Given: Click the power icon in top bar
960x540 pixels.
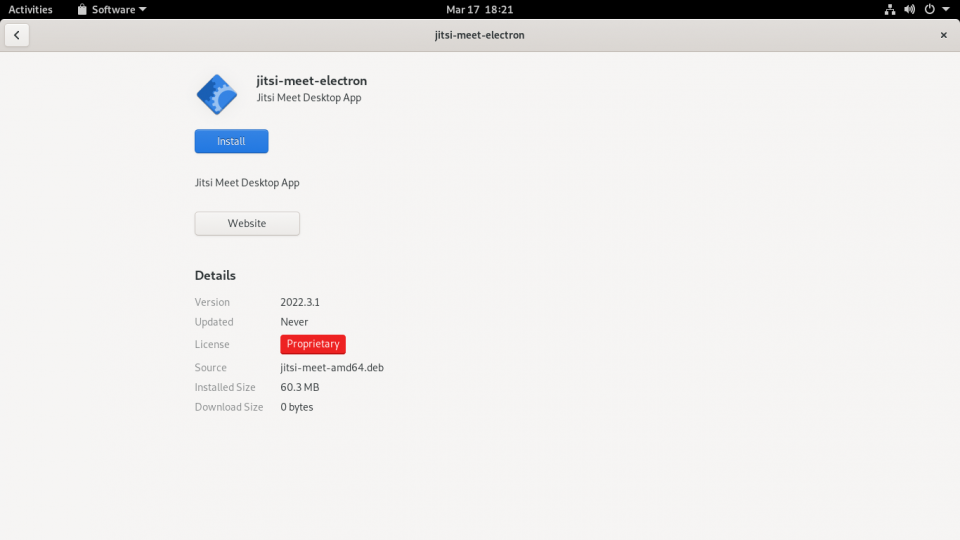Looking at the screenshot, I should (929, 9).
